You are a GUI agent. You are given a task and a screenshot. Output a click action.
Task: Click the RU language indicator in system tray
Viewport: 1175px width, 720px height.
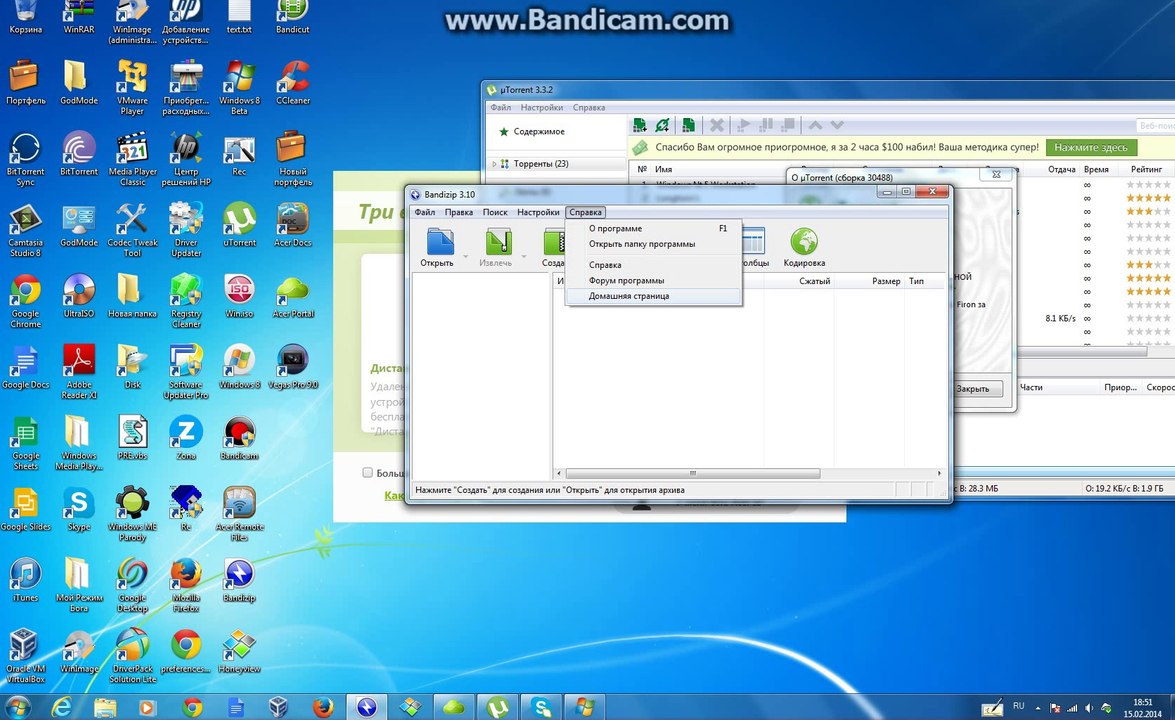coord(1018,706)
